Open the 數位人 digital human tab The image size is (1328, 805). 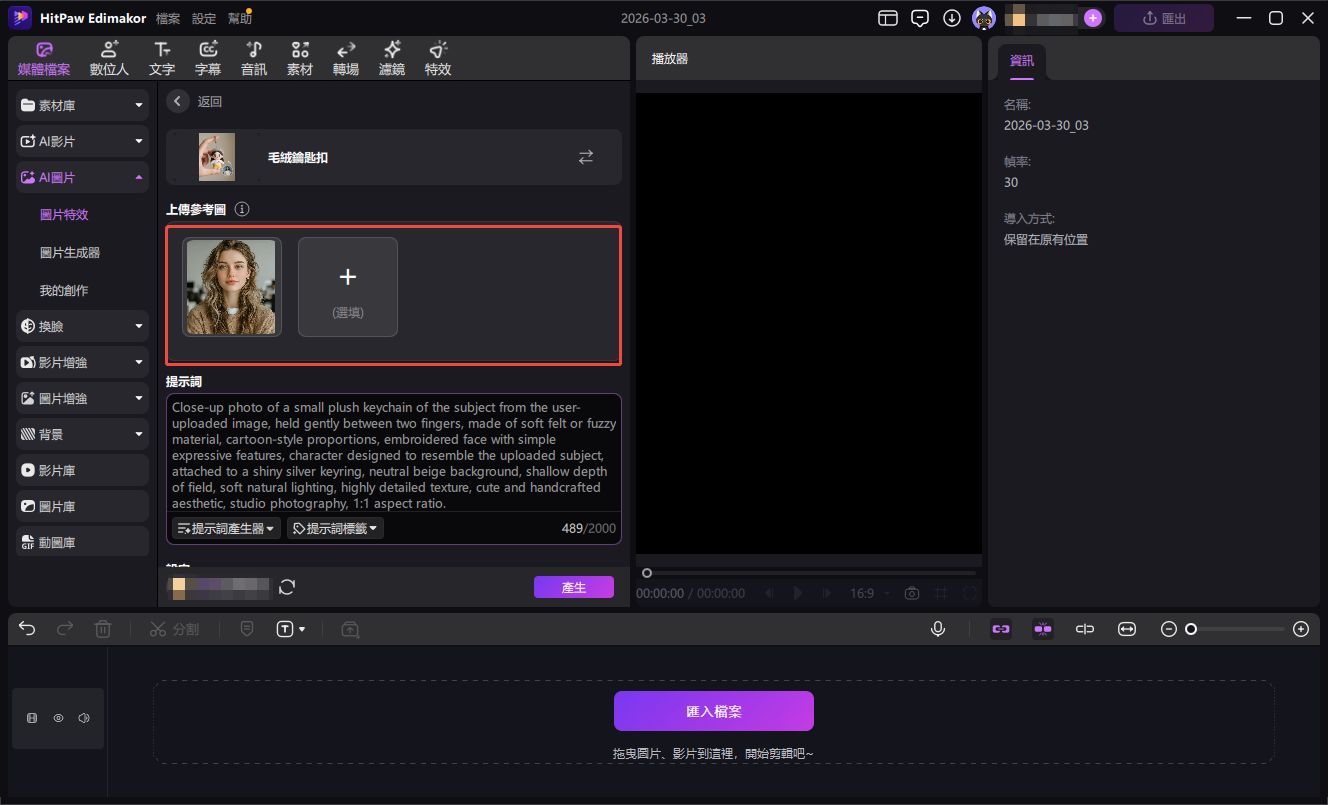pyautogui.click(x=109, y=58)
